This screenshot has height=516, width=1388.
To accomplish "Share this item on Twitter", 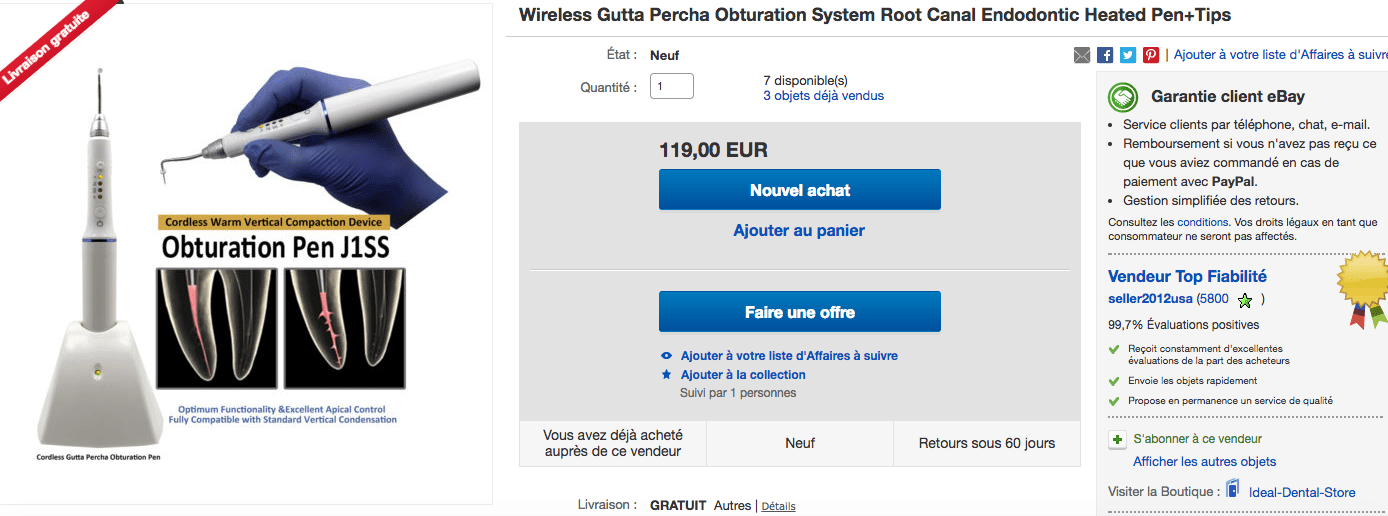I will 1128,56.
